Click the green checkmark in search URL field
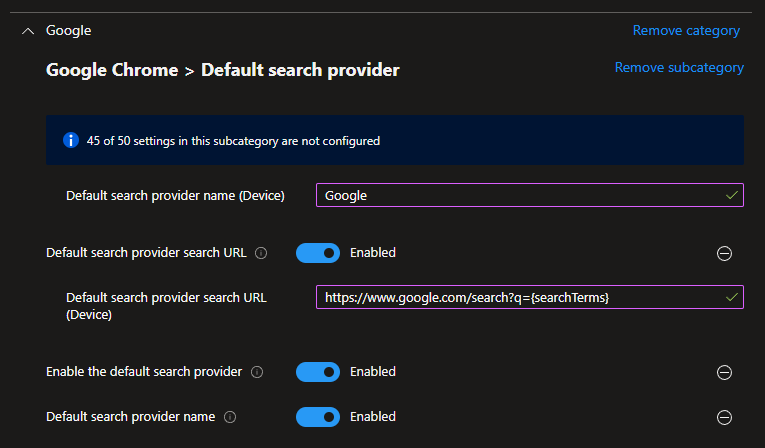The width and height of the screenshot is (765, 448). (731, 297)
